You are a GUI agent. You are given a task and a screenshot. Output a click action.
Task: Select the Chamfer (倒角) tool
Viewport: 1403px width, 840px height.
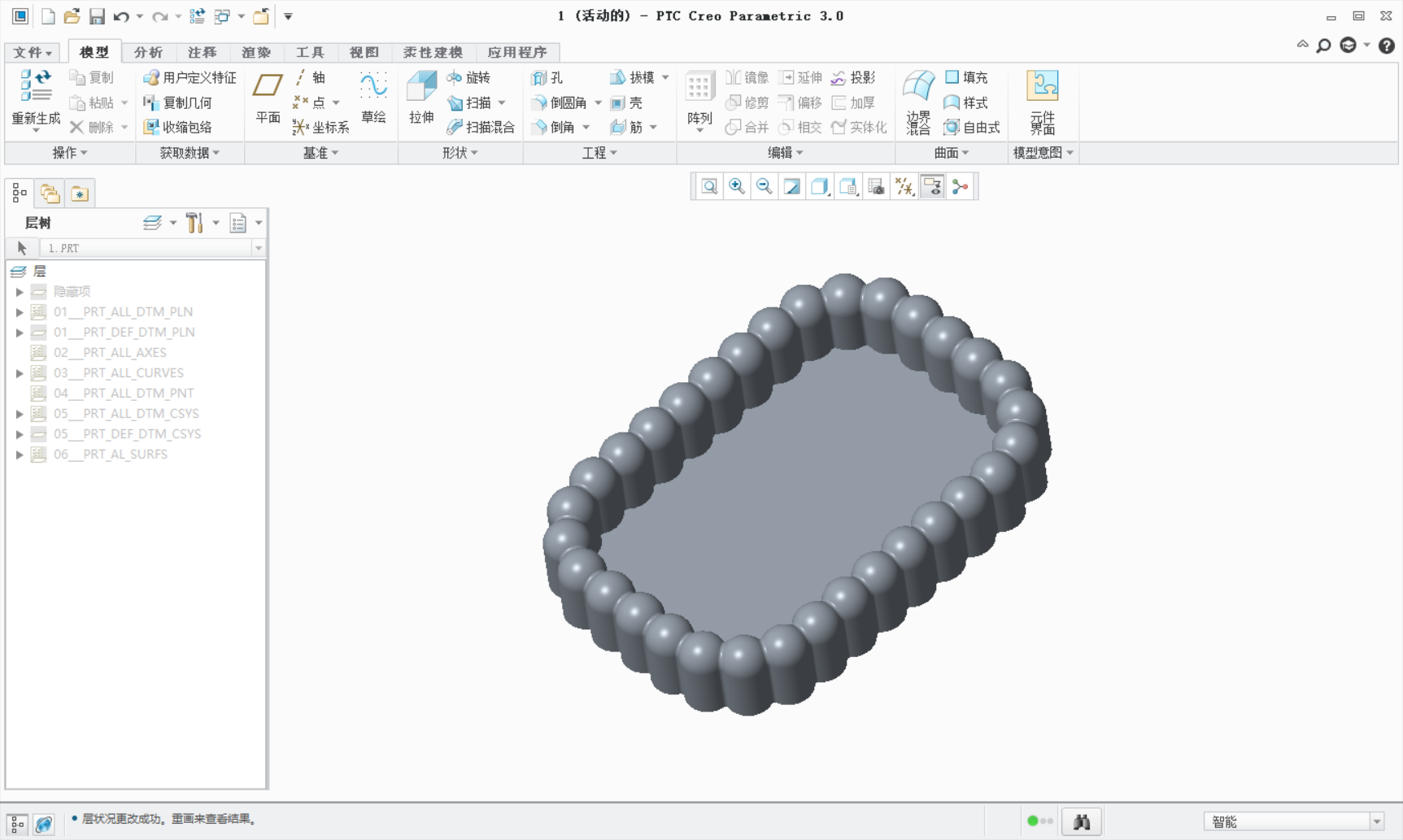coord(553,127)
